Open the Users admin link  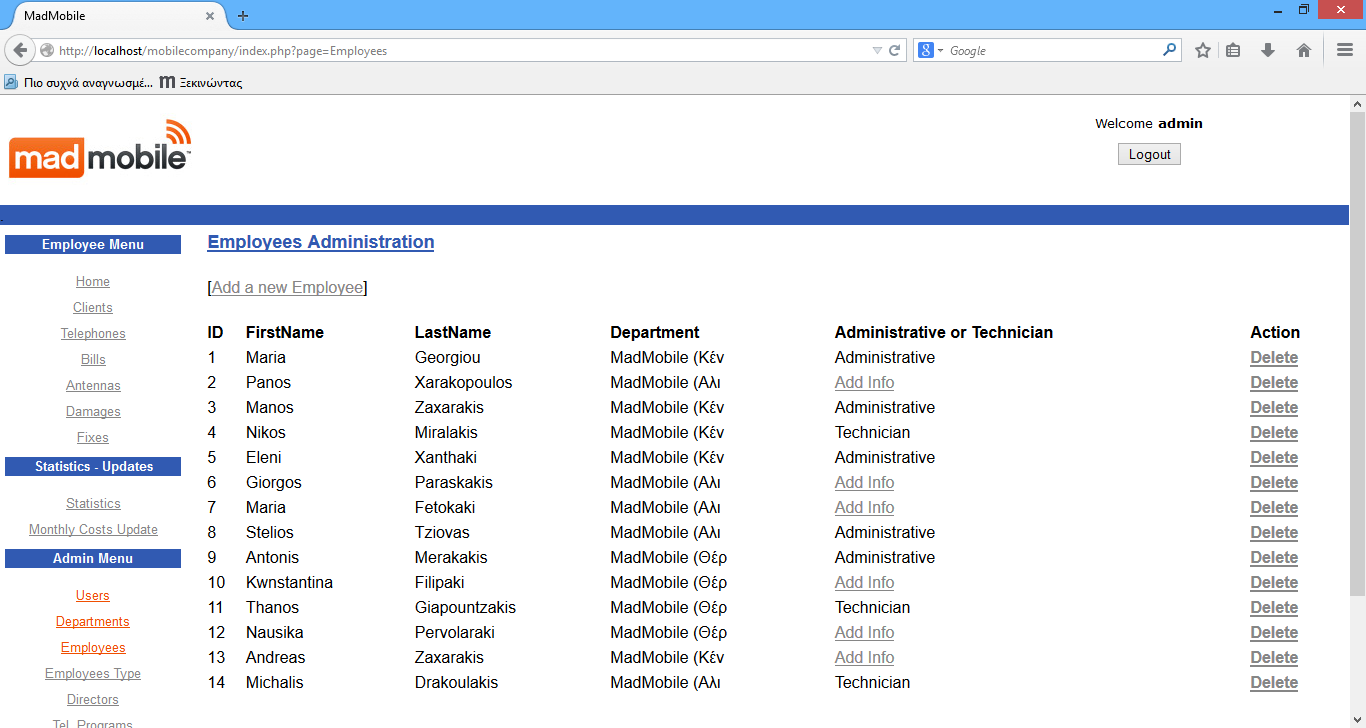coord(93,596)
